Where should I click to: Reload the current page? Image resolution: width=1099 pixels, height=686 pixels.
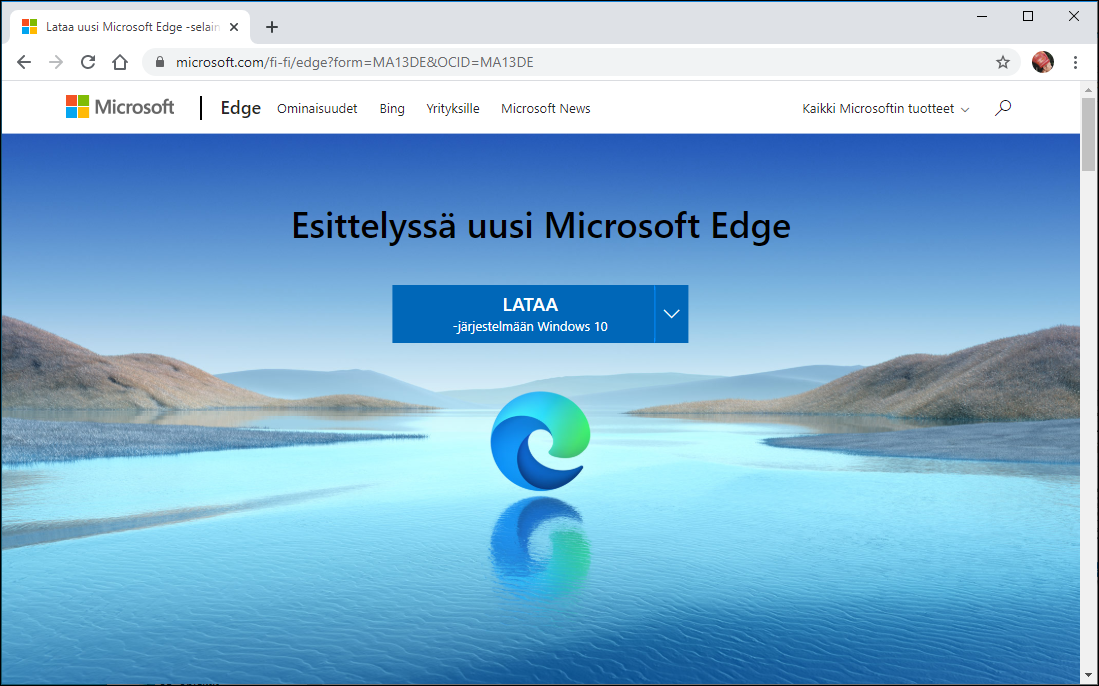tap(88, 62)
